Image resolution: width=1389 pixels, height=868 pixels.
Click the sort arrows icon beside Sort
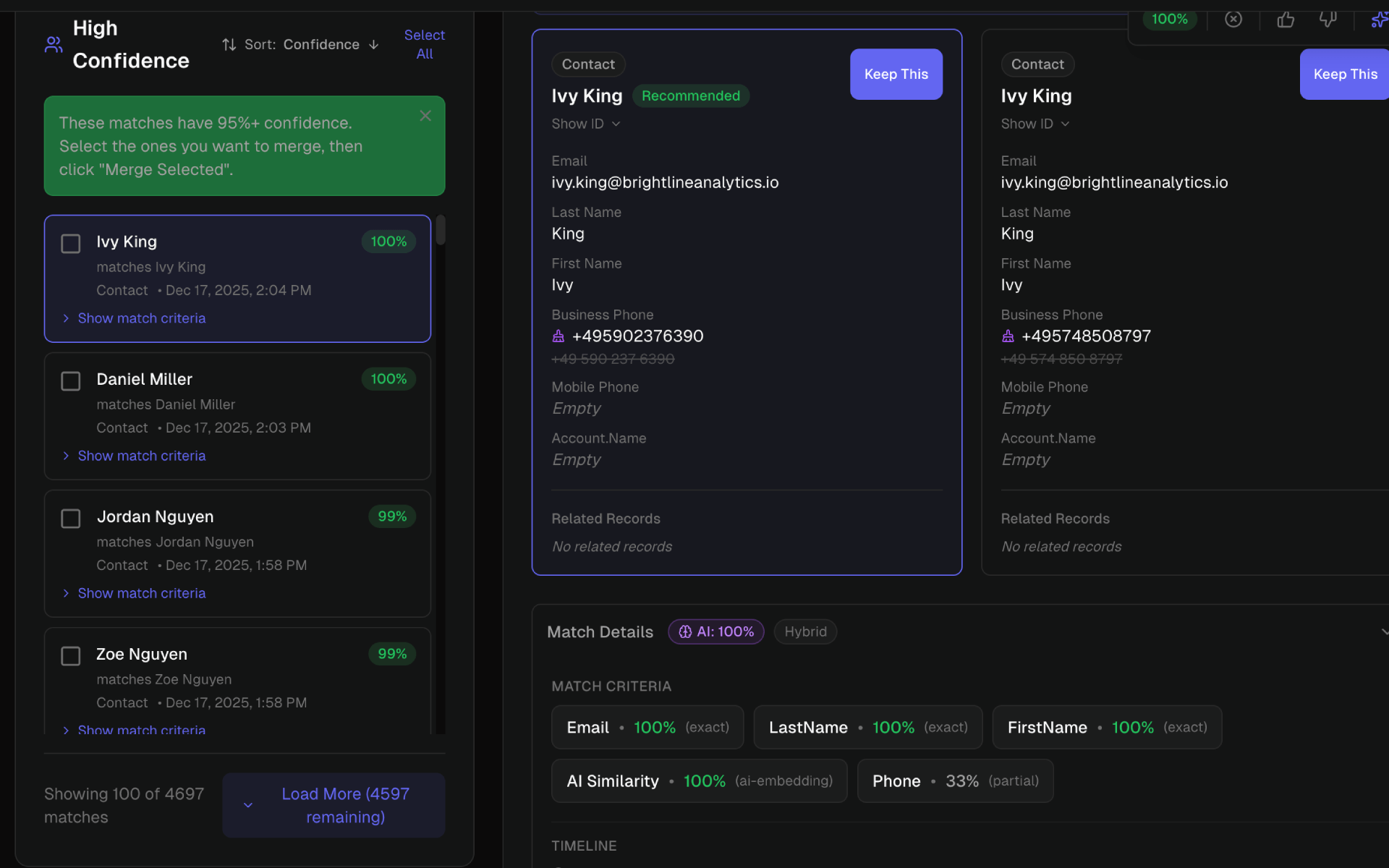(x=229, y=44)
